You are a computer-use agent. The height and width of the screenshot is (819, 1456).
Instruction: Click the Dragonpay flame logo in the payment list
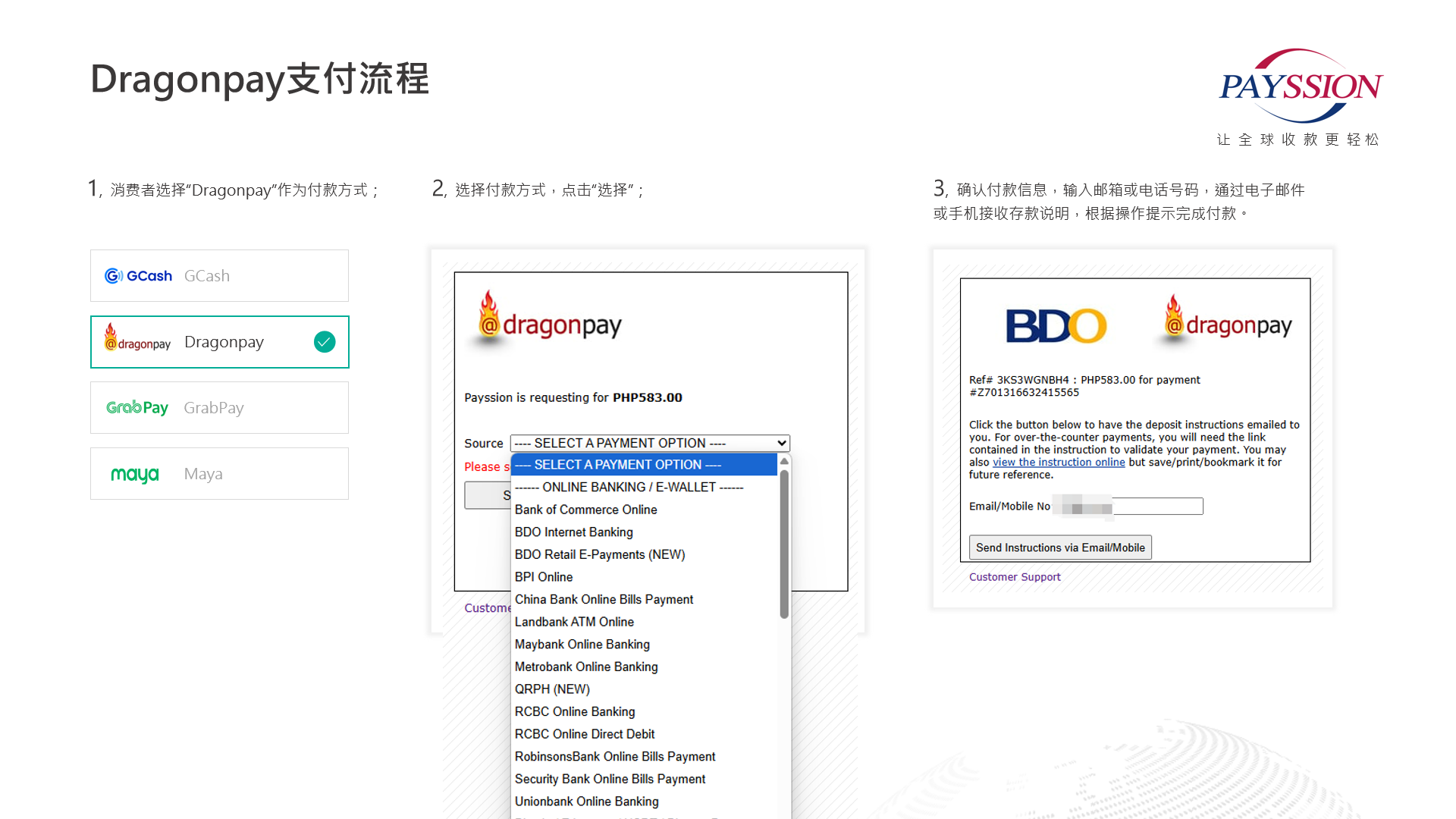click(x=137, y=337)
